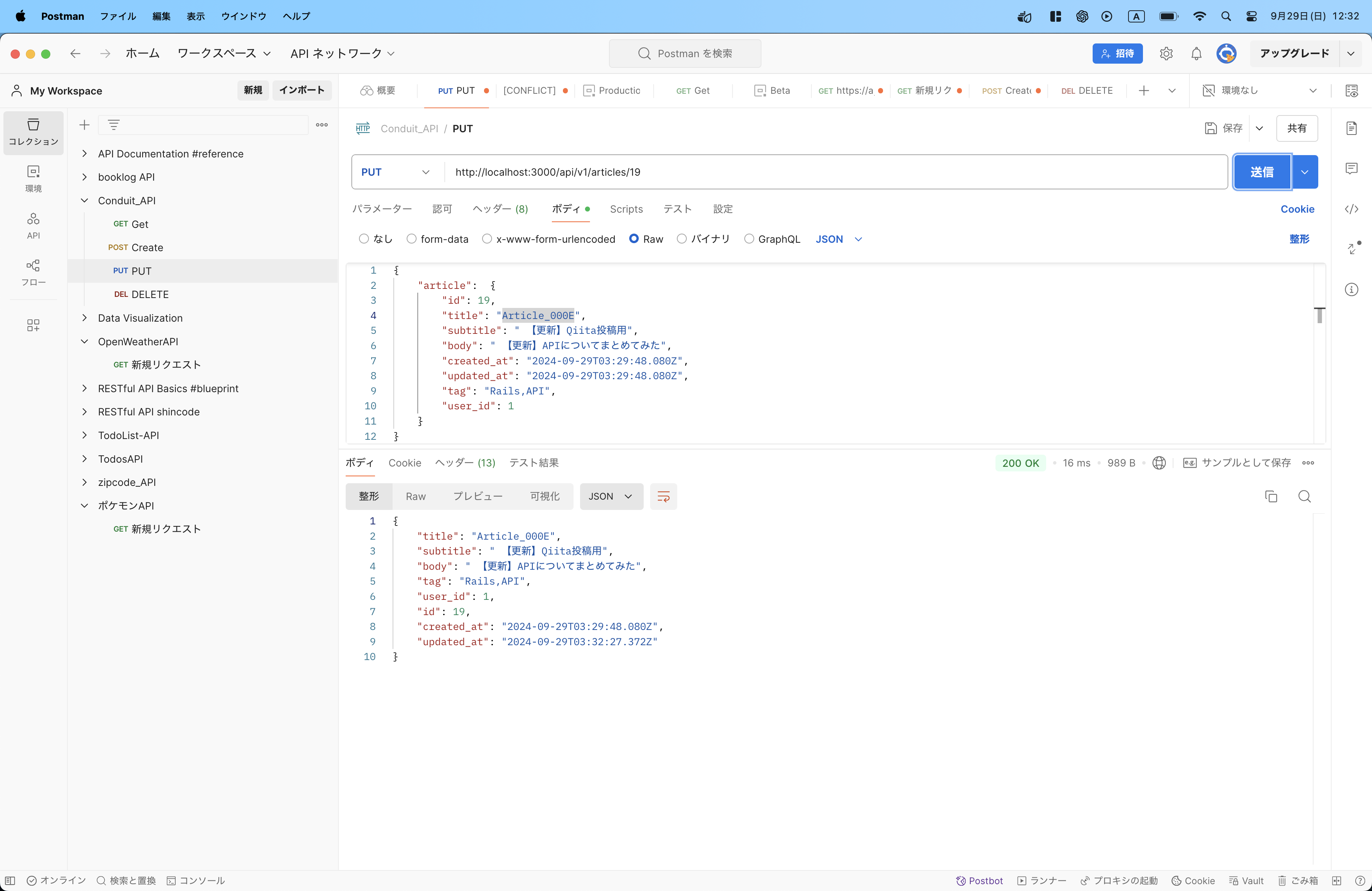The image size is (1372, 891).
Task: Open the notifications bell icon
Action: tap(1196, 54)
